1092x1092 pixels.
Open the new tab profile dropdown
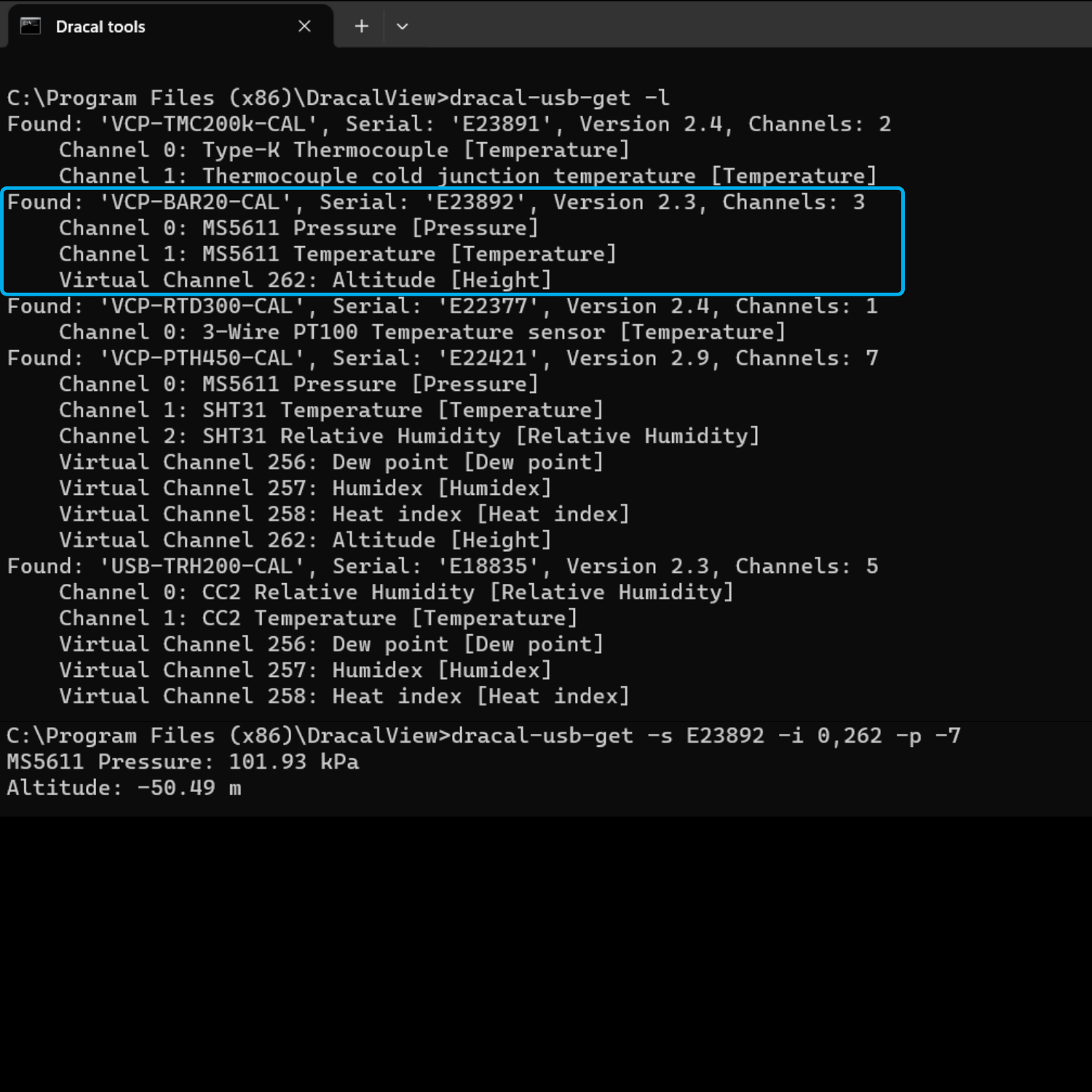pos(402,26)
